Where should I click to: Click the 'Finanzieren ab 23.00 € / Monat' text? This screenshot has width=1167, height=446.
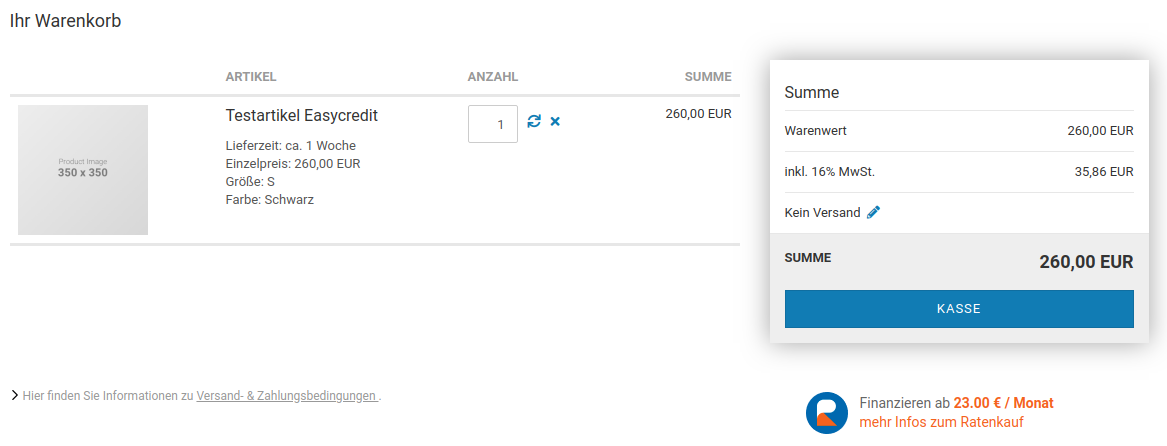956,403
